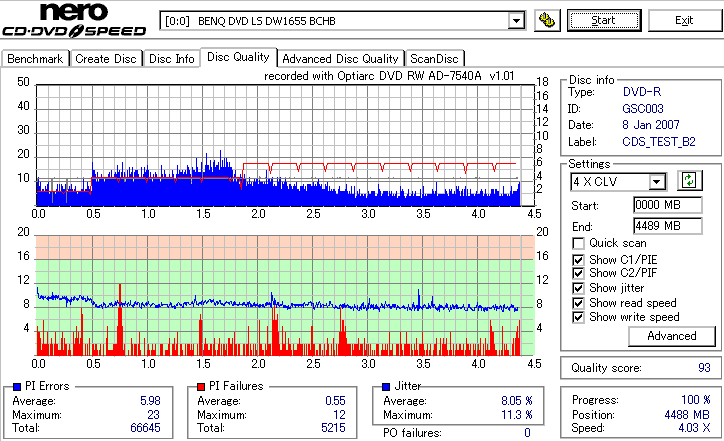Uncheck Show jitter option
The height and width of the screenshot is (441, 724).
coord(578,288)
